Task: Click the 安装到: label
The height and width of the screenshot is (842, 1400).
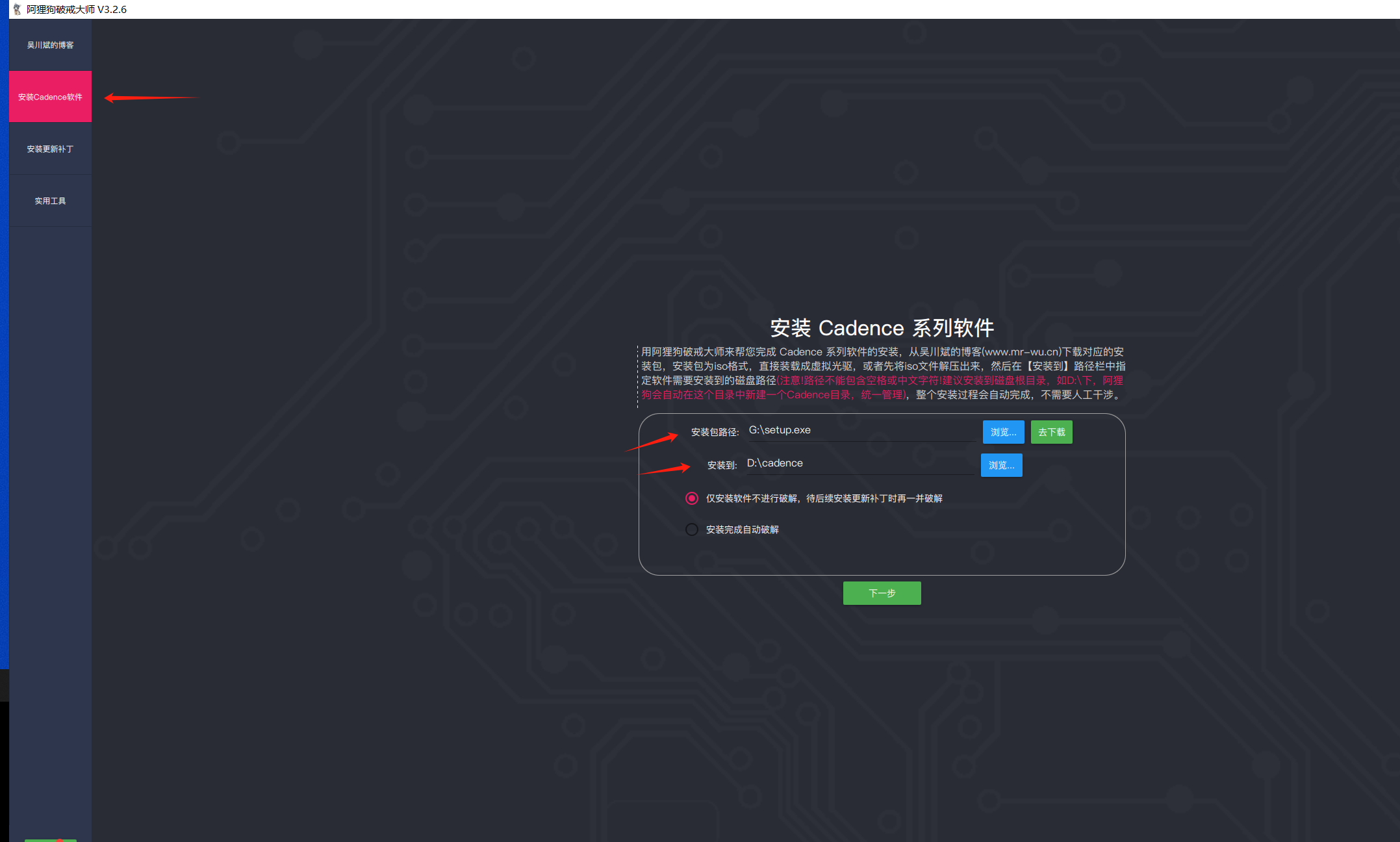Action: tap(722, 465)
